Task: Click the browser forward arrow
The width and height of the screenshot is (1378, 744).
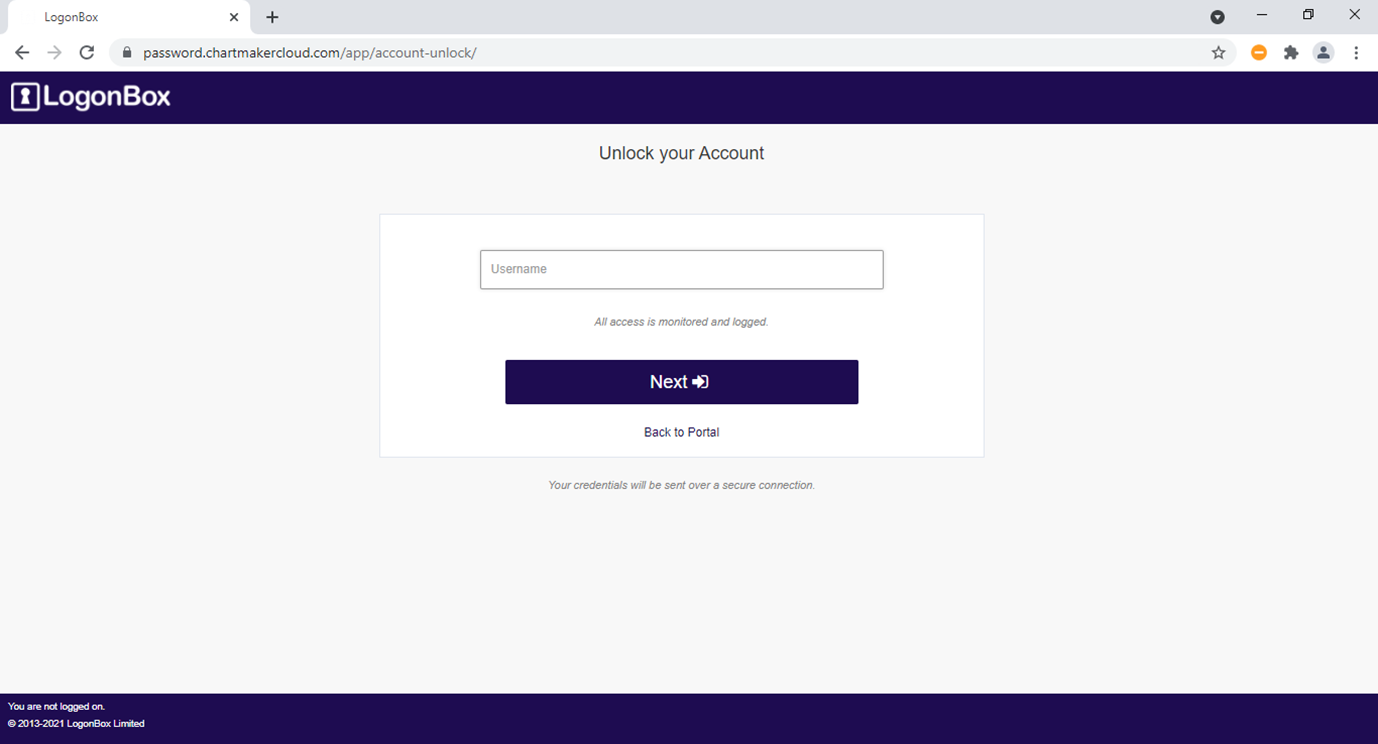Action: 54,53
